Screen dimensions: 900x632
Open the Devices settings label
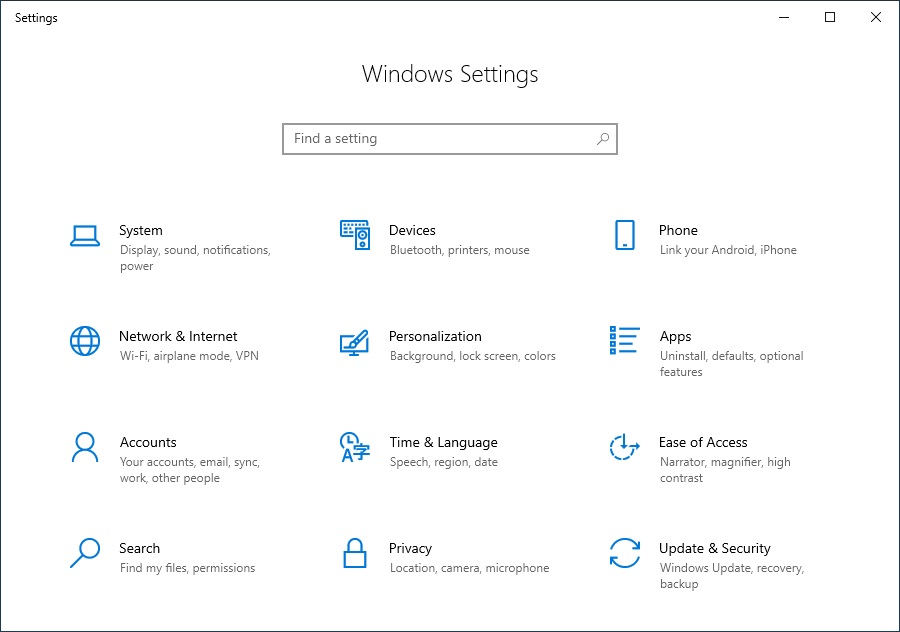click(x=412, y=230)
